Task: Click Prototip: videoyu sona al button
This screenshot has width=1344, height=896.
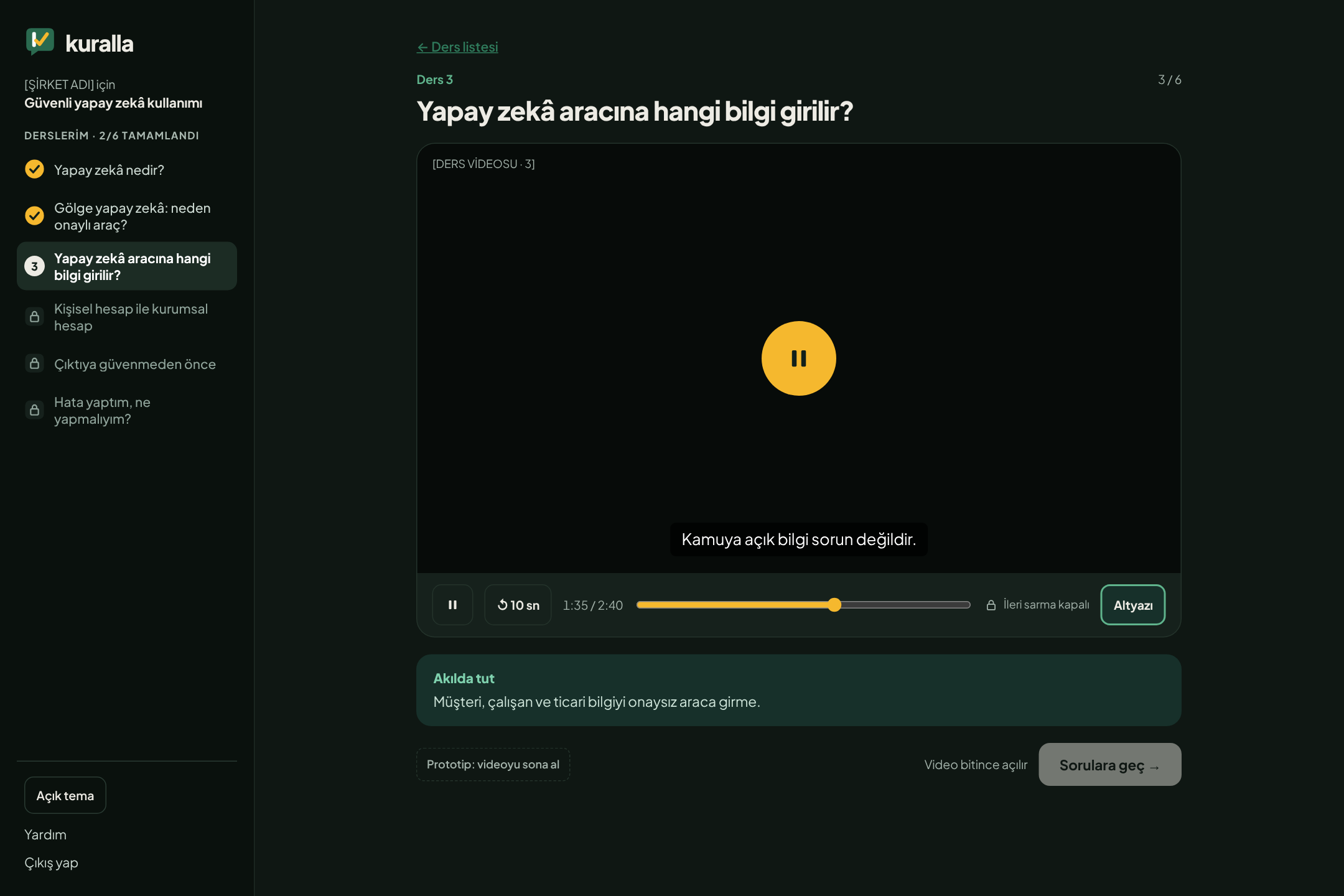Action: [x=493, y=764]
